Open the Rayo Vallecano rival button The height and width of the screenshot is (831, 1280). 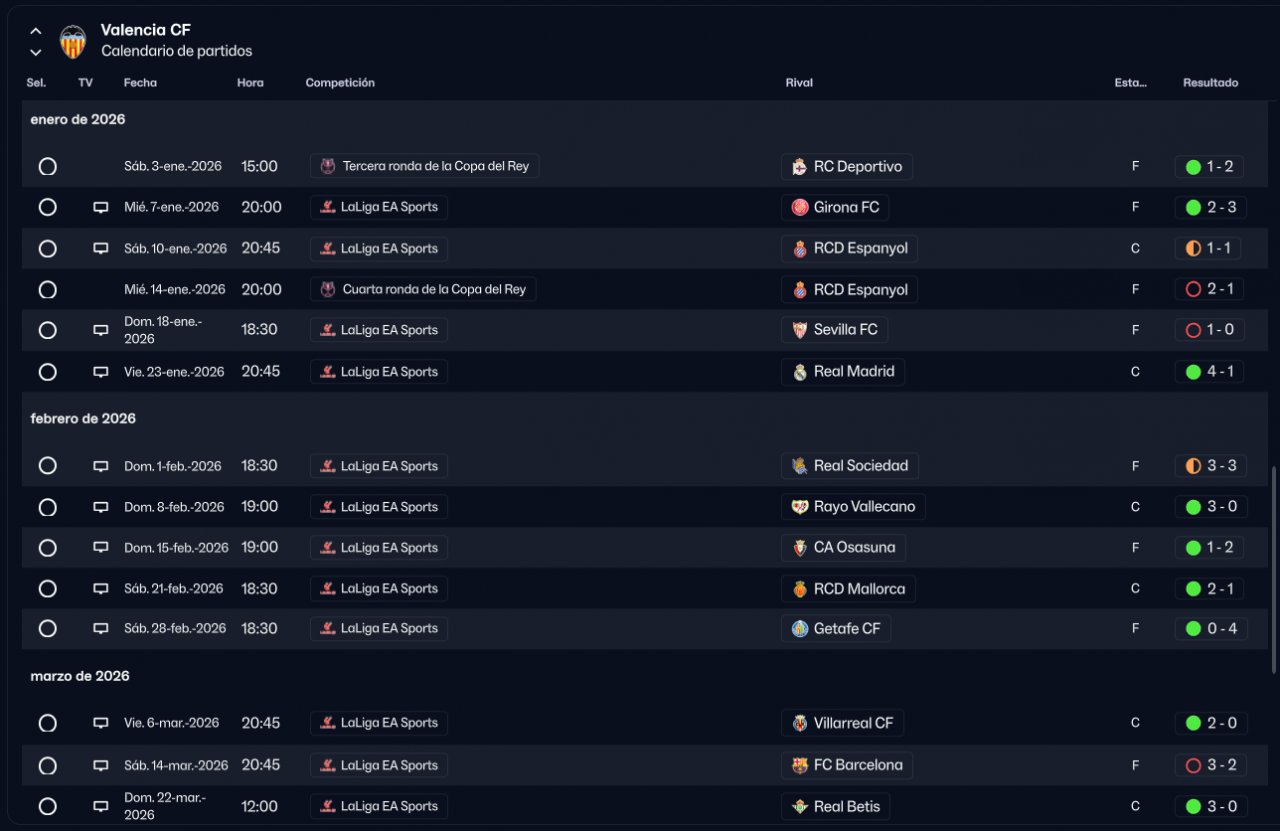853,507
